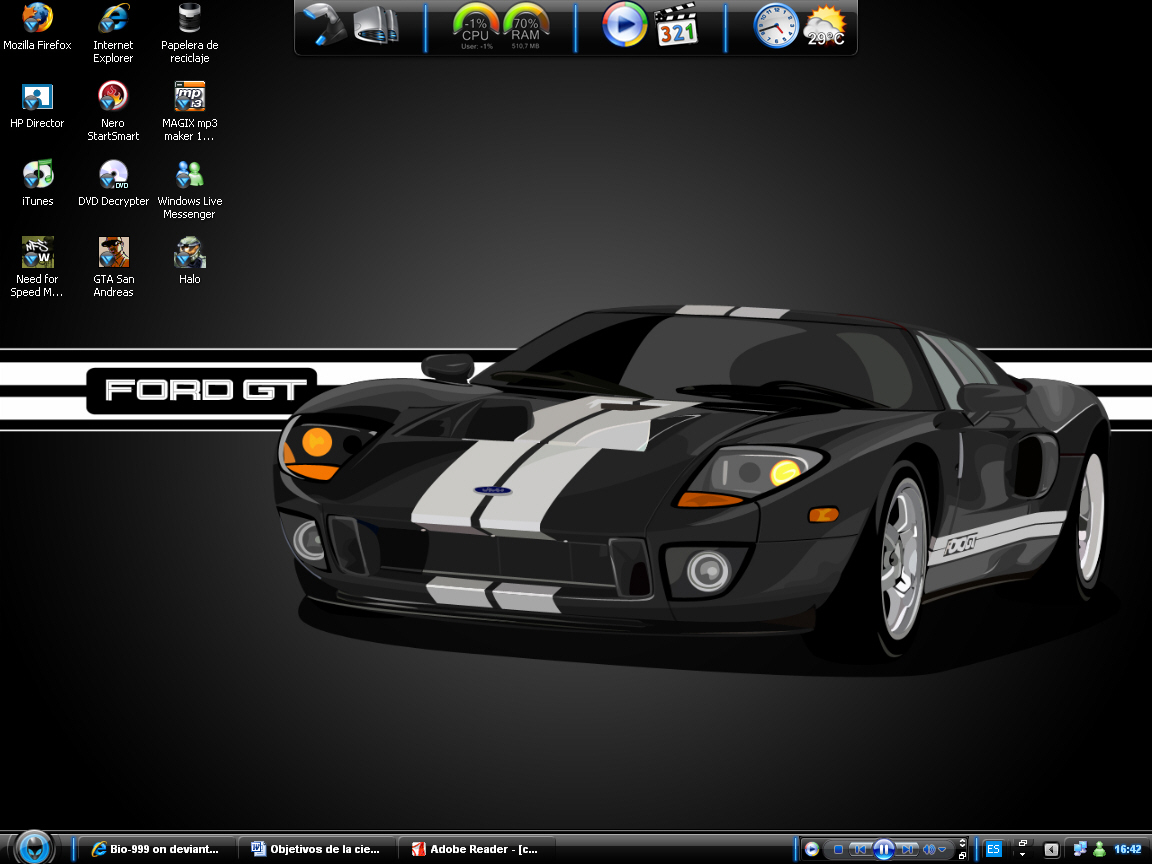Viewport: 1152px width, 864px height.
Task: Open language bar options arrow
Action: [1023, 855]
